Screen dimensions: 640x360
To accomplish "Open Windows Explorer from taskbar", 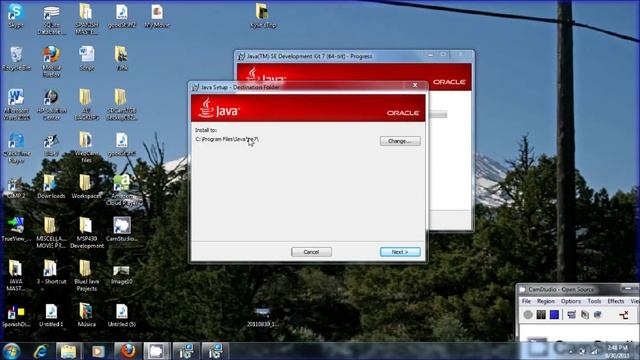I will 69,351.
